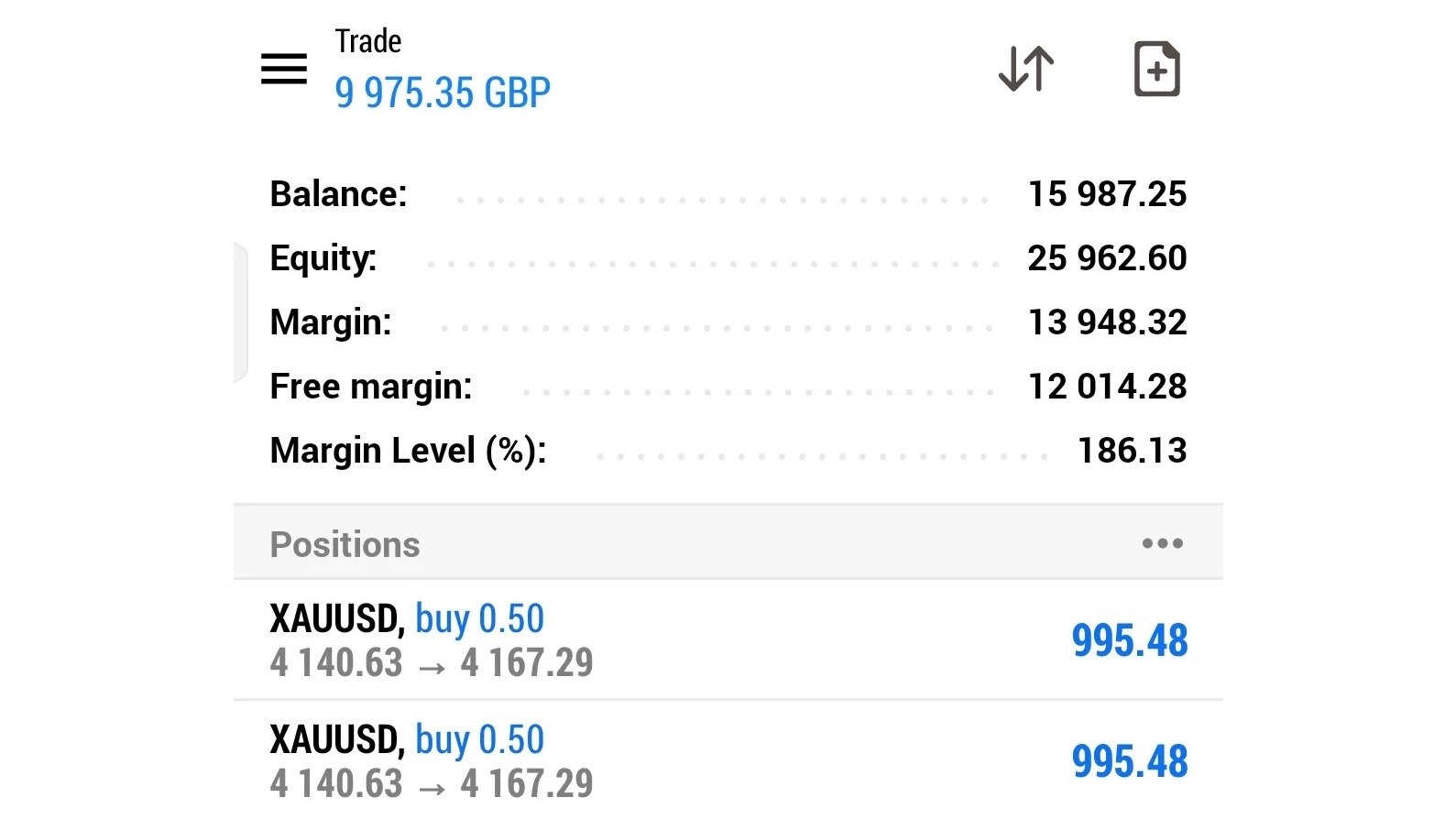
Task: Select the Free margin value 12 014.28
Action: pos(1107,387)
